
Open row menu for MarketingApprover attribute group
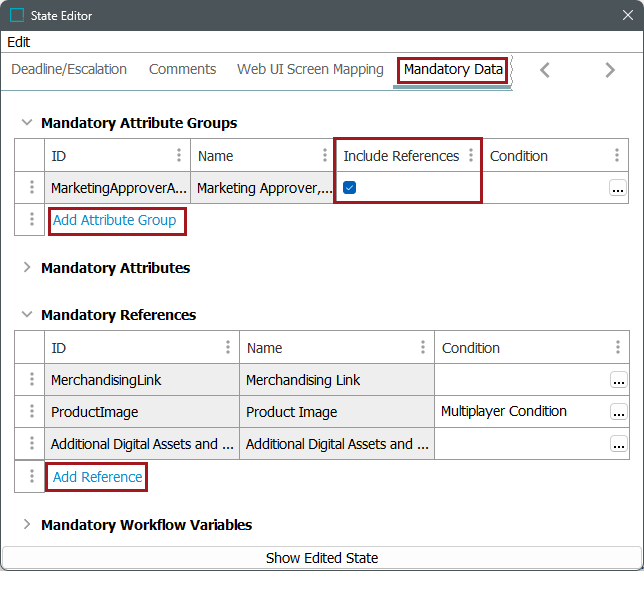click(31, 188)
